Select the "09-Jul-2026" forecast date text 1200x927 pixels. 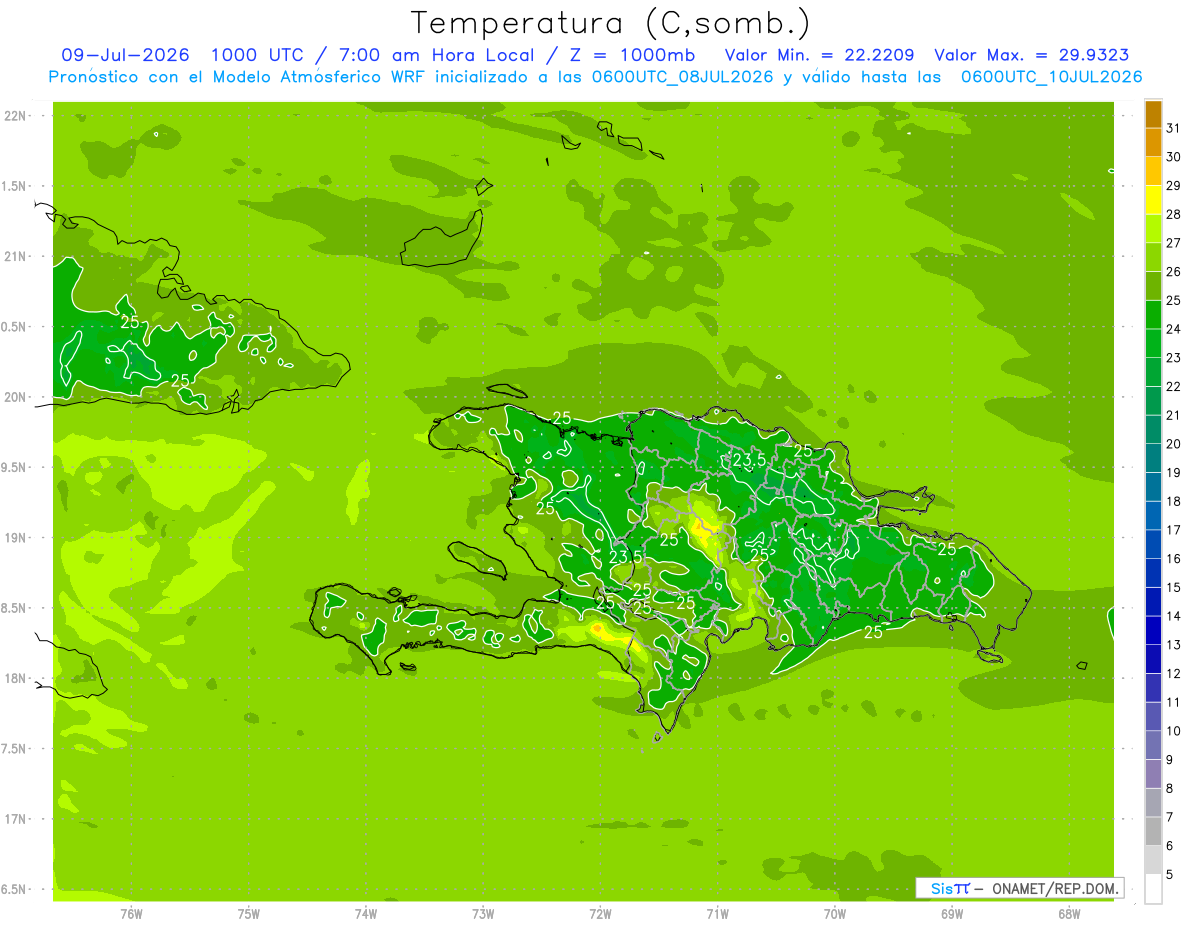click(126, 55)
